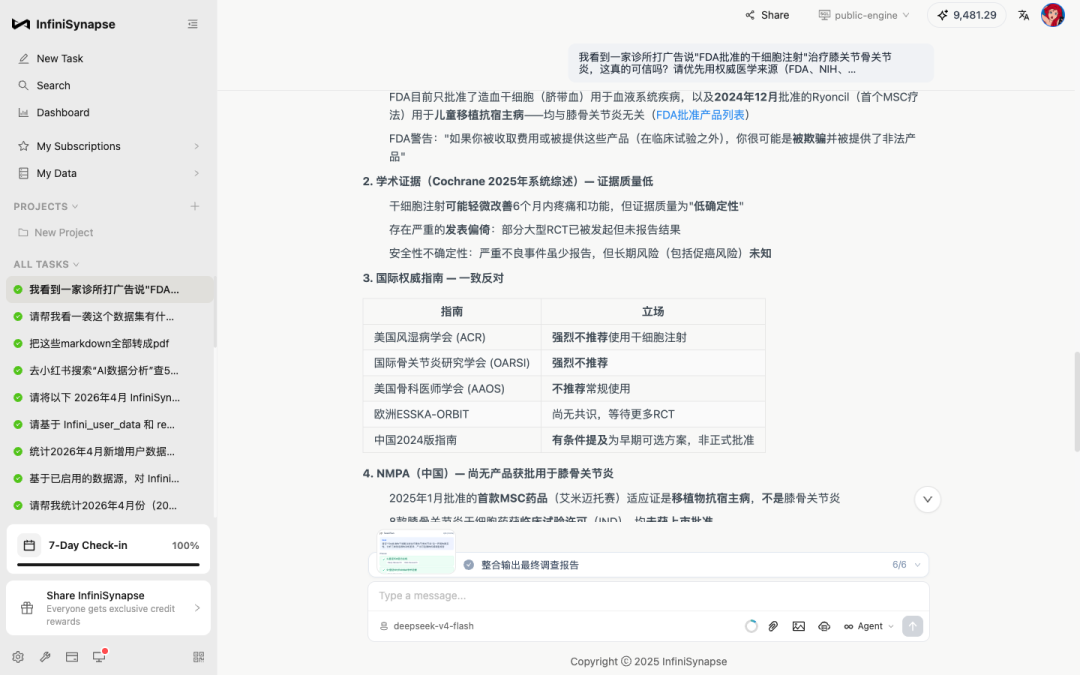Open the FDA批准产品列表 link

(x=700, y=115)
